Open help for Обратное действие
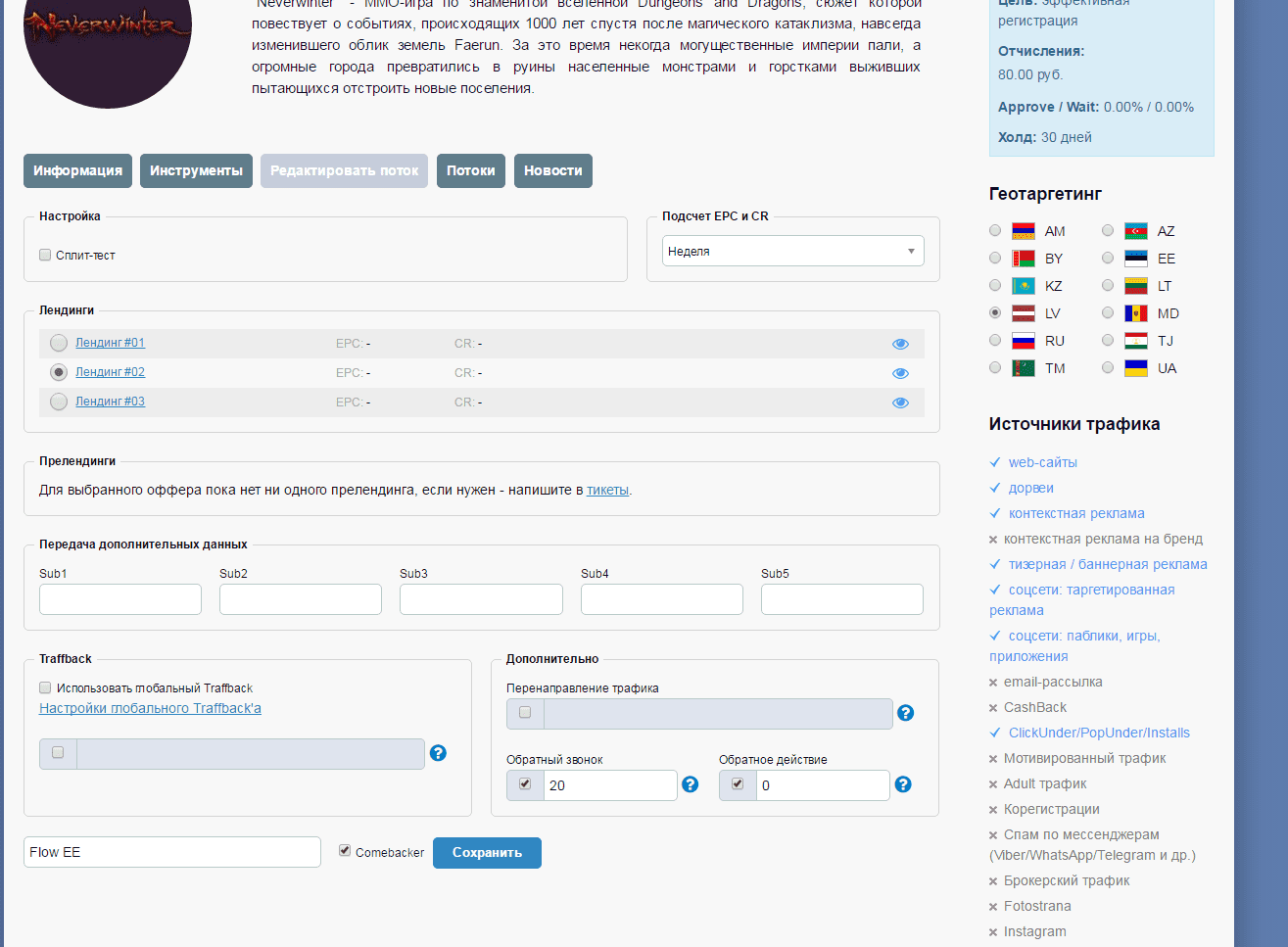1288x947 pixels. 903,784
